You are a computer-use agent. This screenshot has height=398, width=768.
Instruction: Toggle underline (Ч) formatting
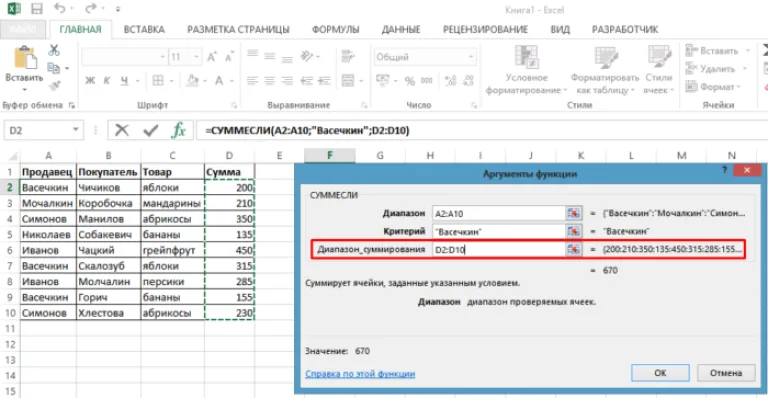click(x=124, y=80)
